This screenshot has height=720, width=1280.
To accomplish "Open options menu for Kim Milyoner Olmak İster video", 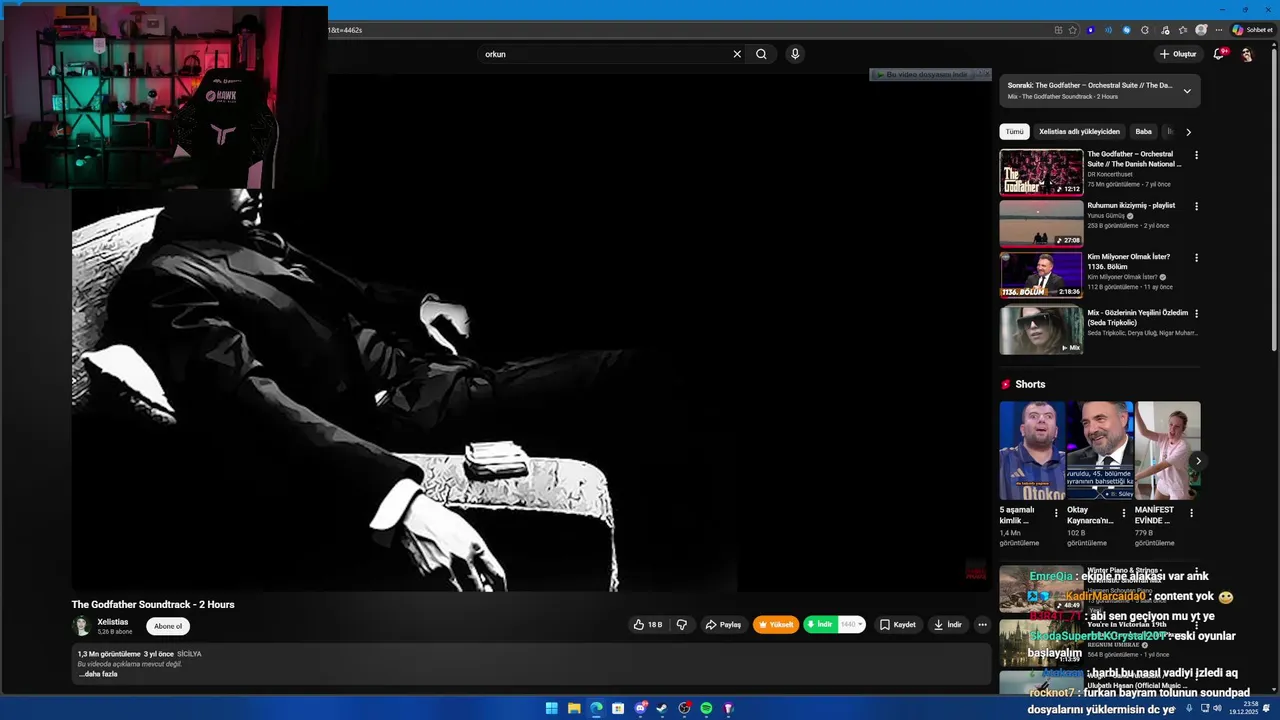I will [x=1196, y=258].
